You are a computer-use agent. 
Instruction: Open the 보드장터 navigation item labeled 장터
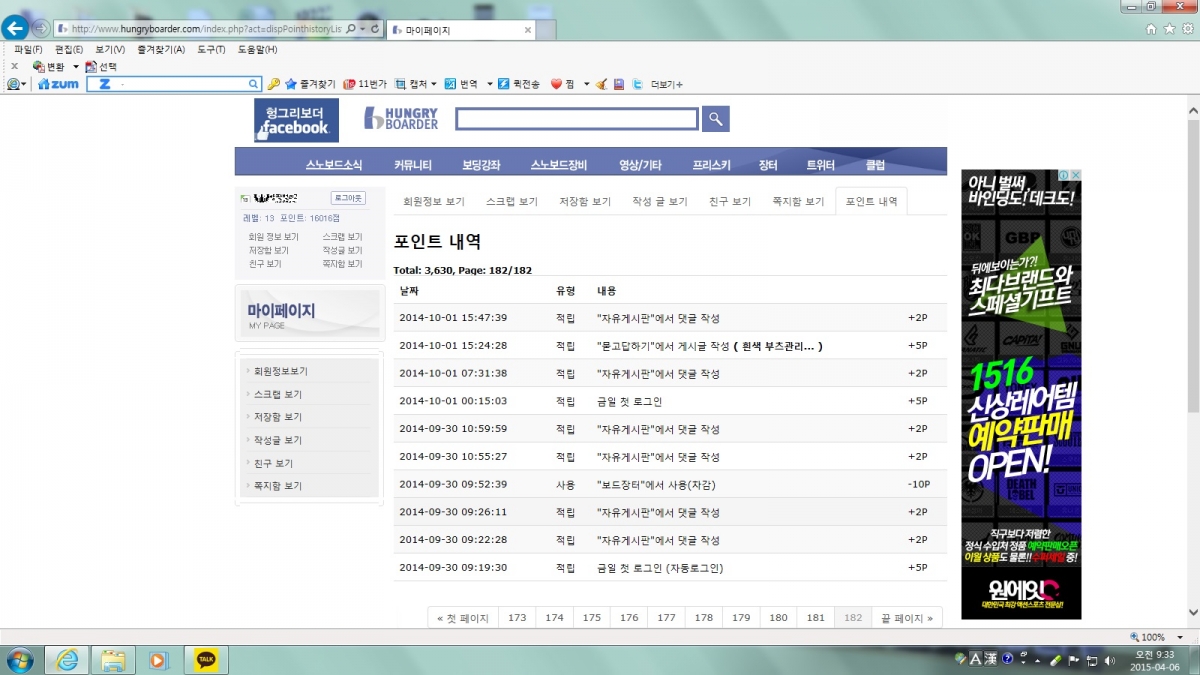(x=768, y=165)
